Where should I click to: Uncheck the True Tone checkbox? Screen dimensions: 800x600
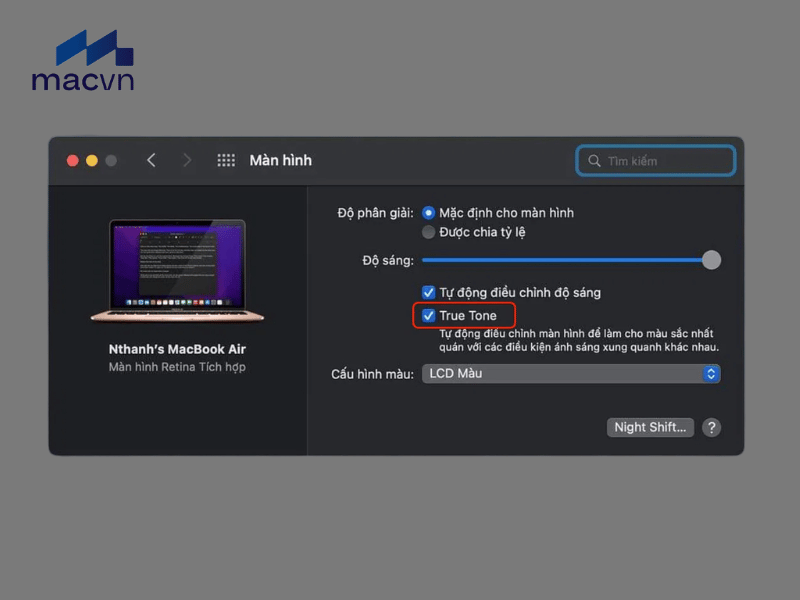point(429,316)
